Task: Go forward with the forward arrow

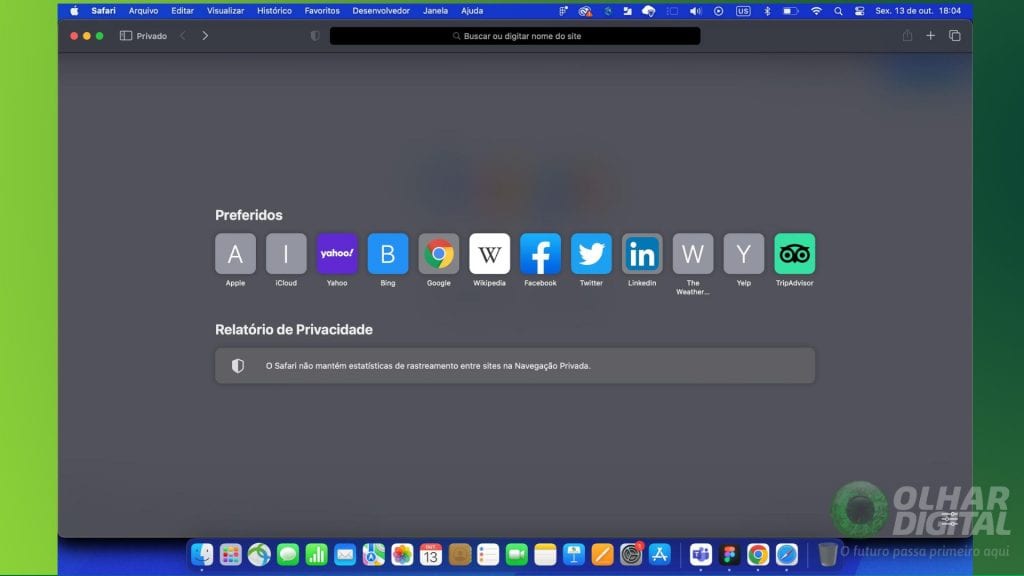Action: click(205, 36)
